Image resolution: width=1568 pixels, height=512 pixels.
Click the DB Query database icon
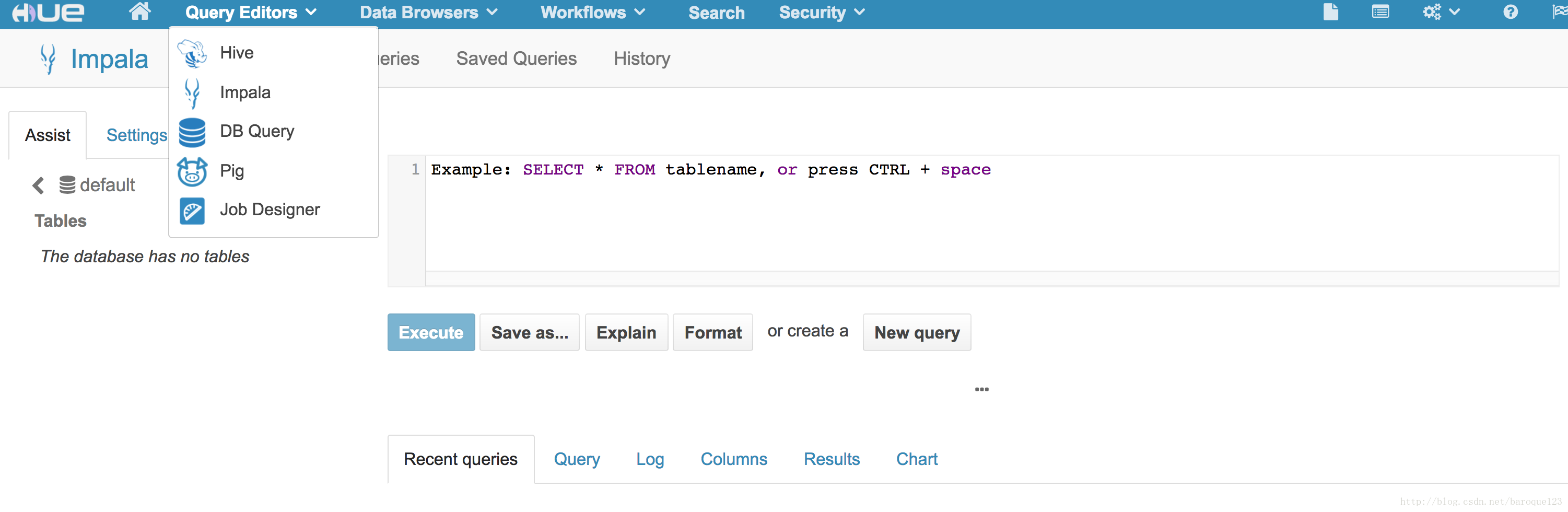192,133
